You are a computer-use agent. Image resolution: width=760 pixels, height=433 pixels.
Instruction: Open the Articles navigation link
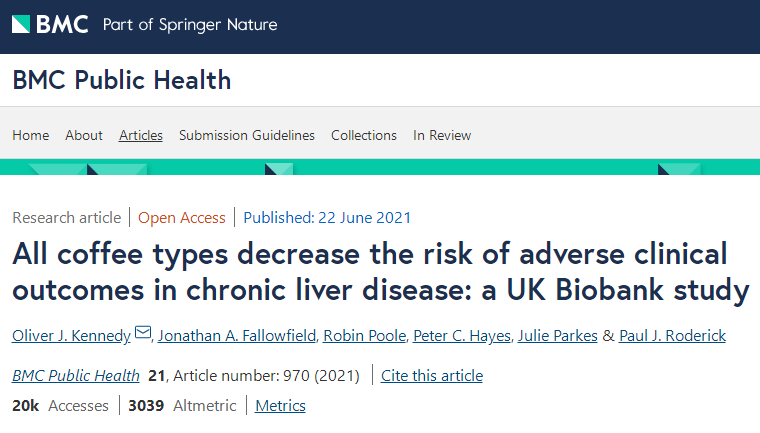point(141,135)
